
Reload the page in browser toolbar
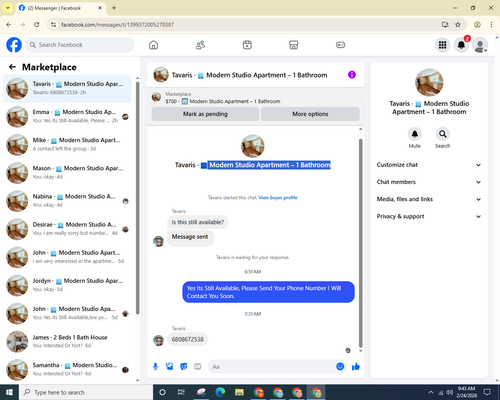pyautogui.click(x=37, y=25)
